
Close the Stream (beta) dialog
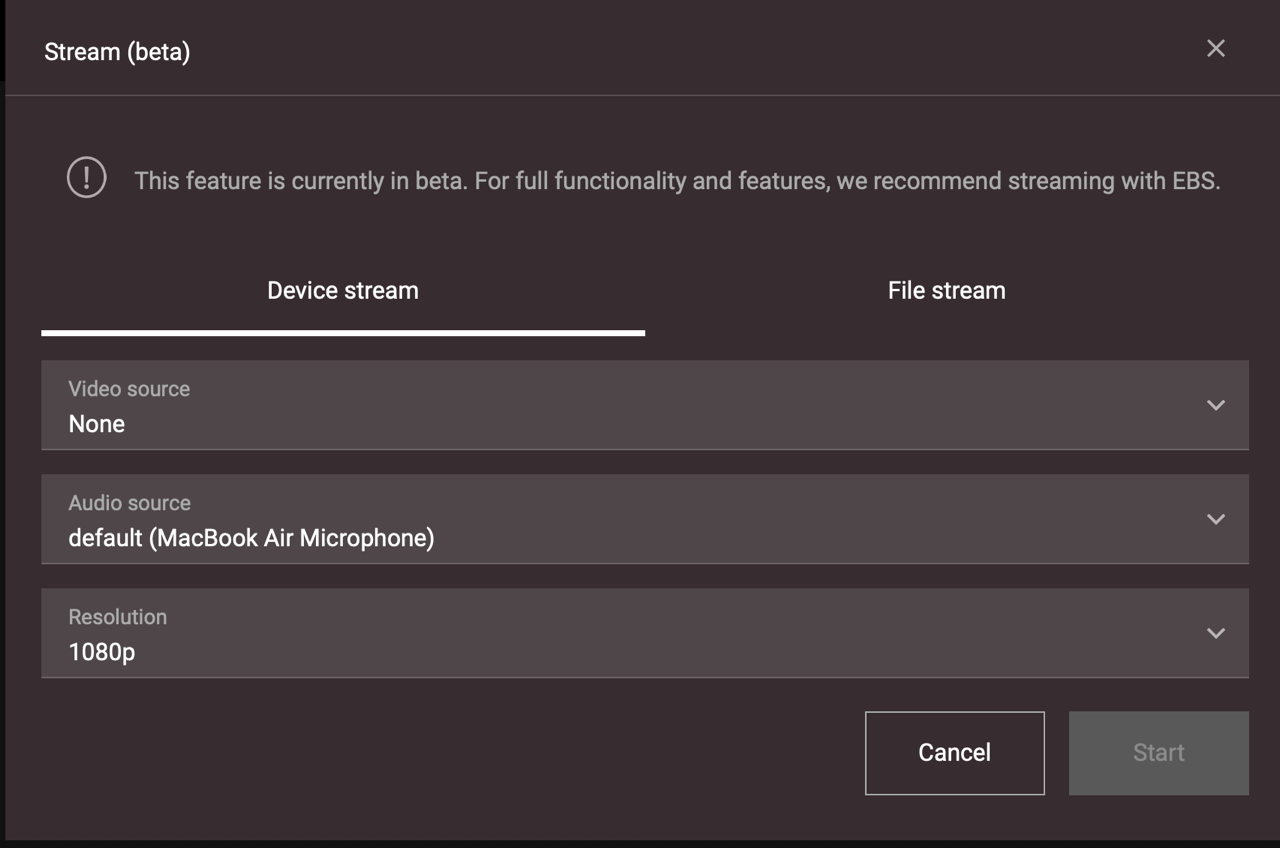pyautogui.click(x=1215, y=49)
